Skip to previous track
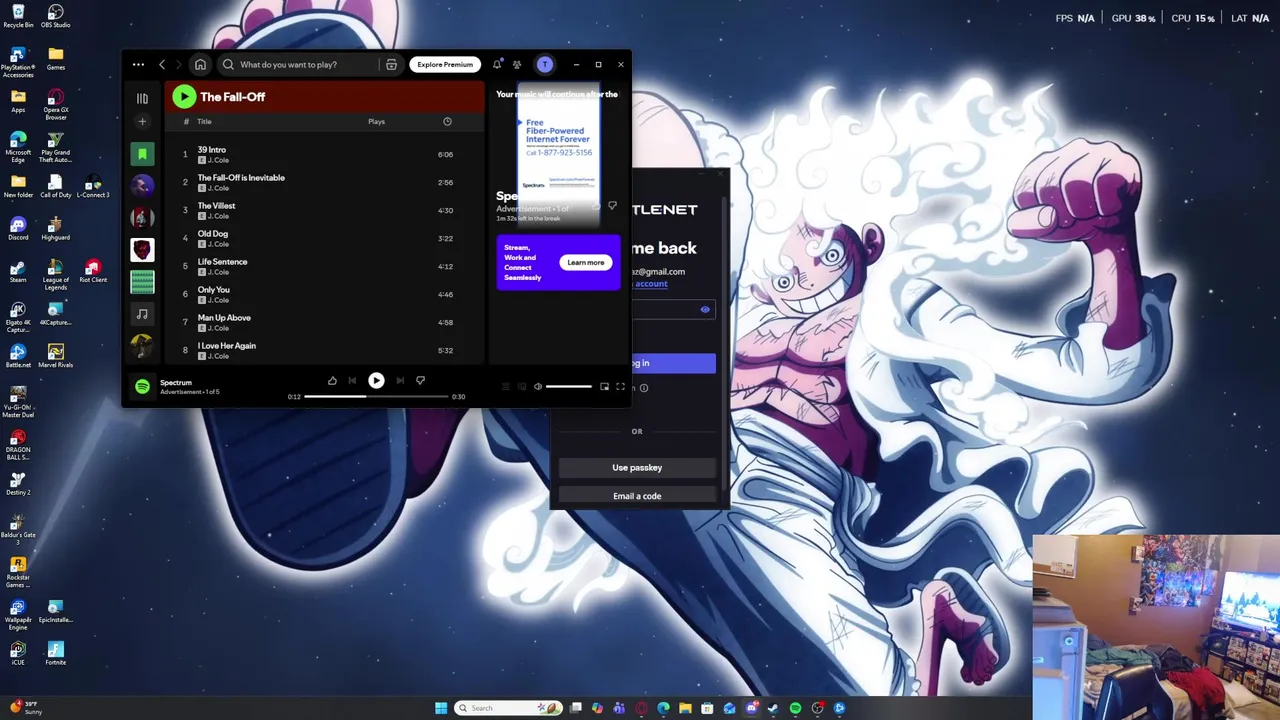 (352, 380)
